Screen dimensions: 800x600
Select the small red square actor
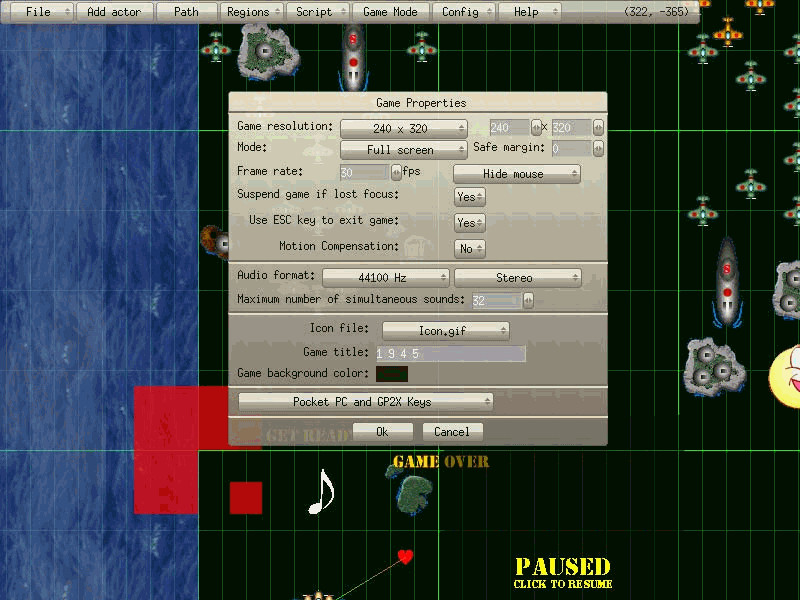(x=246, y=497)
